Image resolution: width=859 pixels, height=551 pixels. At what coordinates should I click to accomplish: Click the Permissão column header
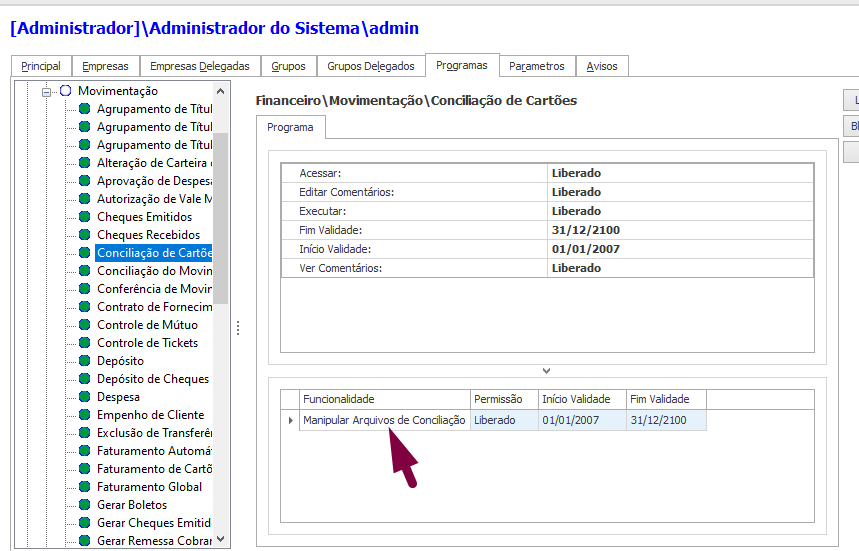tap(504, 399)
